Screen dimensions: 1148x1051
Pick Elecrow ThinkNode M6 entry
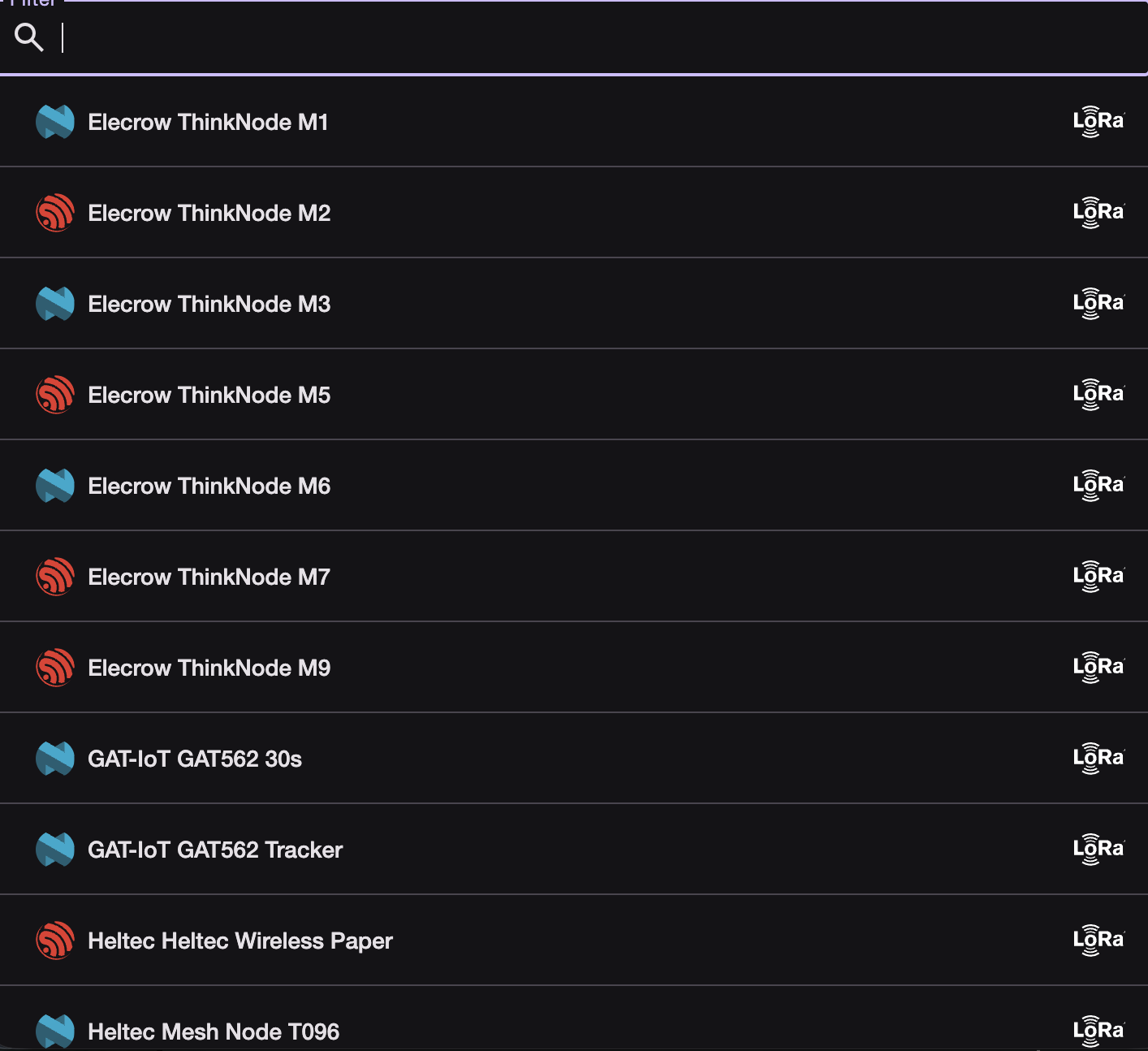click(x=574, y=486)
